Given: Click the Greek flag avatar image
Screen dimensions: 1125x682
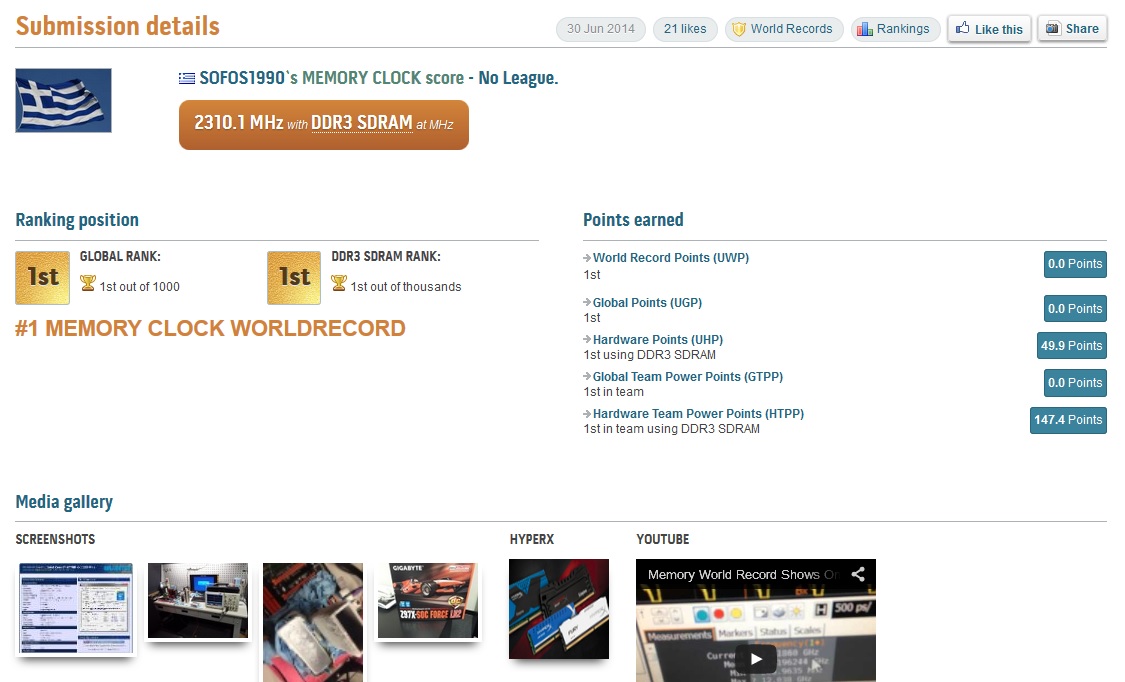Looking at the screenshot, I should coord(64,100).
